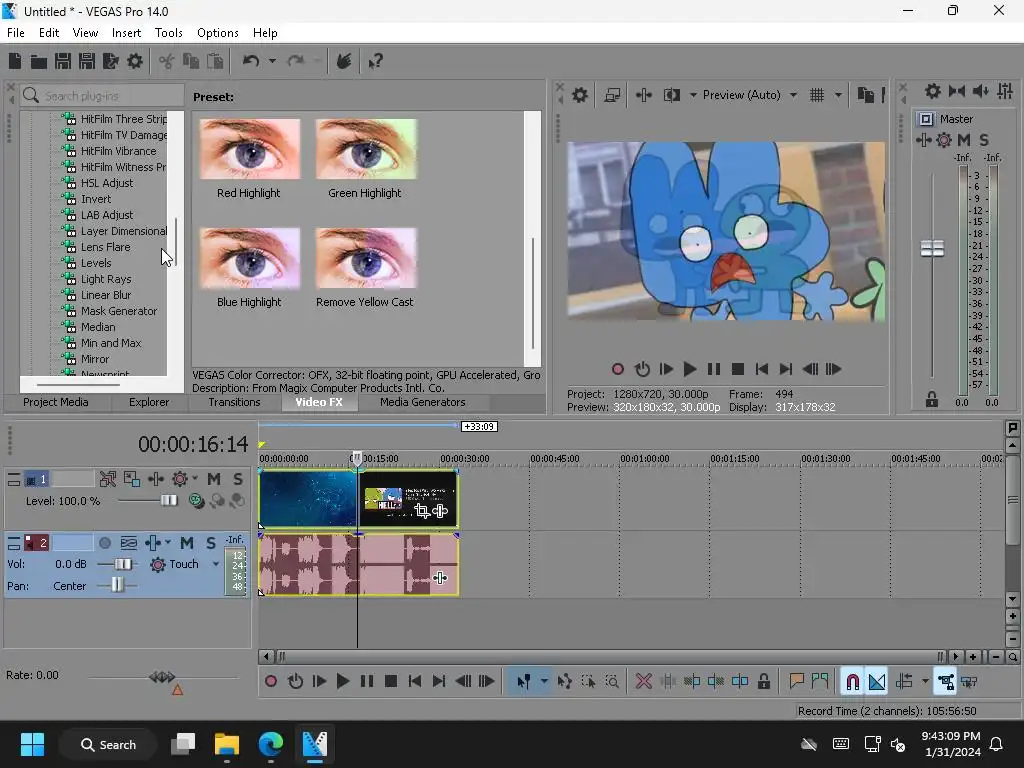Click the Event Pan/Crop icon on the video clip

pyautogui.click(x=422, y=511)
